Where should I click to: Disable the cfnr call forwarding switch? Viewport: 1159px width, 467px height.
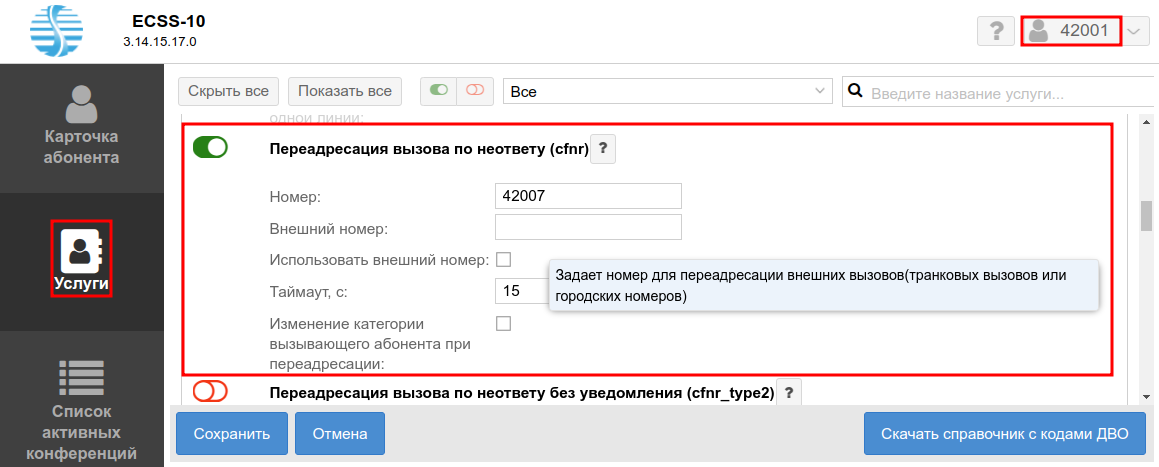tap(210, 148)
